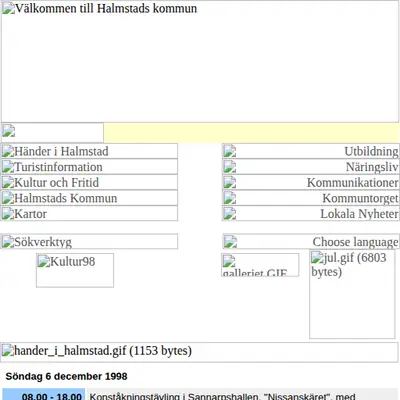Image resolution: width=400 pixels, height=400 pixels.
Task: Open the Turistinformation link
Action: [x=89, y=167]
